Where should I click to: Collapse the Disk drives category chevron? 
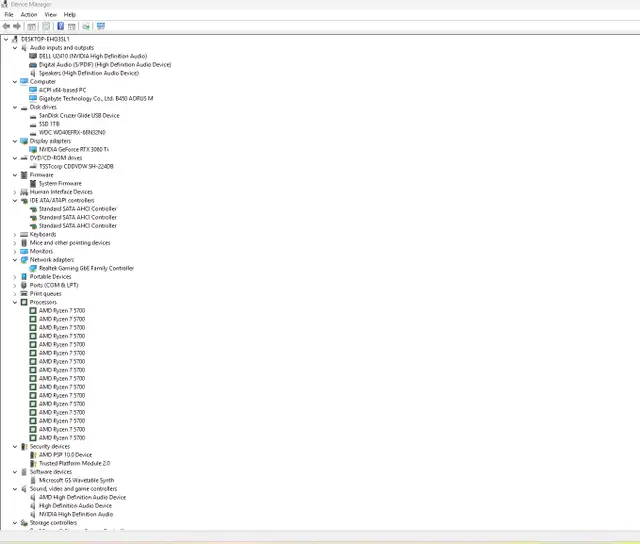point(15,107)
